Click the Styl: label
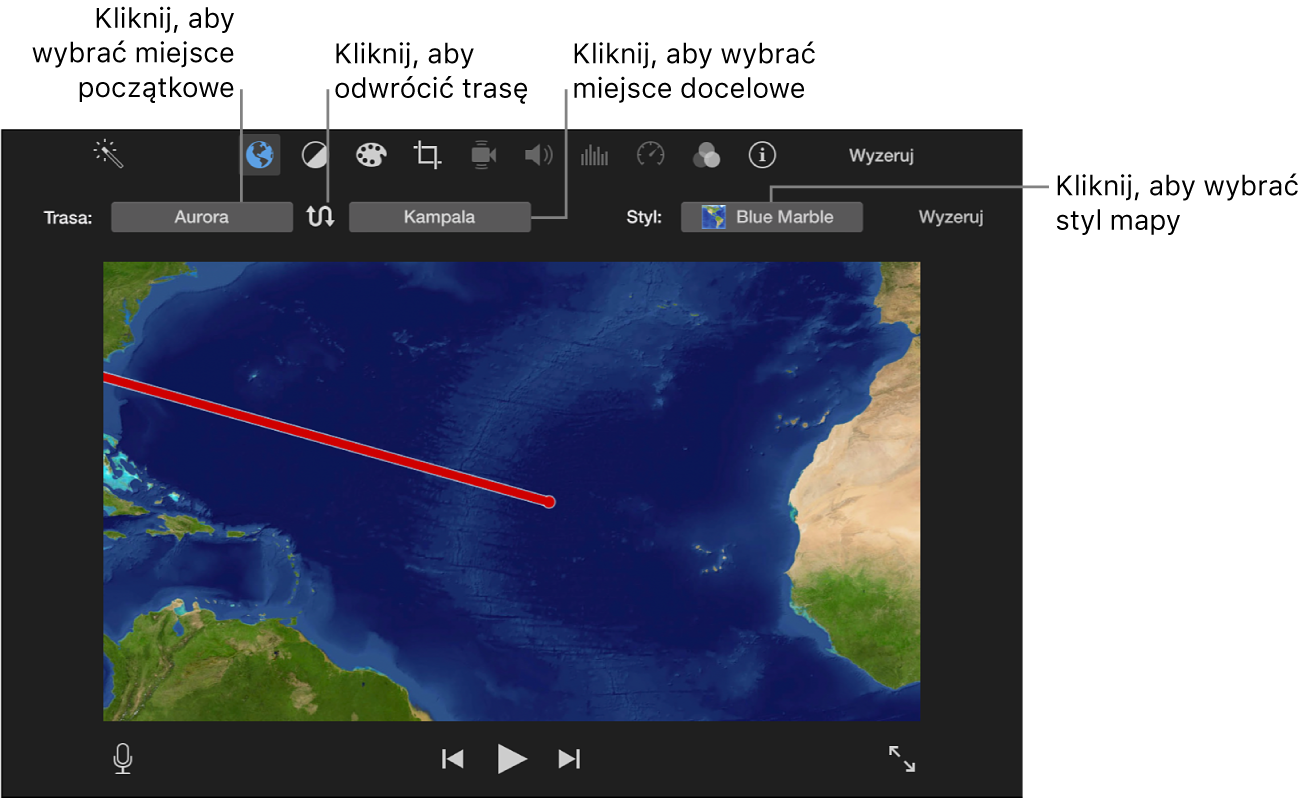Screen dimensions: 1303x798 (644, 217)
